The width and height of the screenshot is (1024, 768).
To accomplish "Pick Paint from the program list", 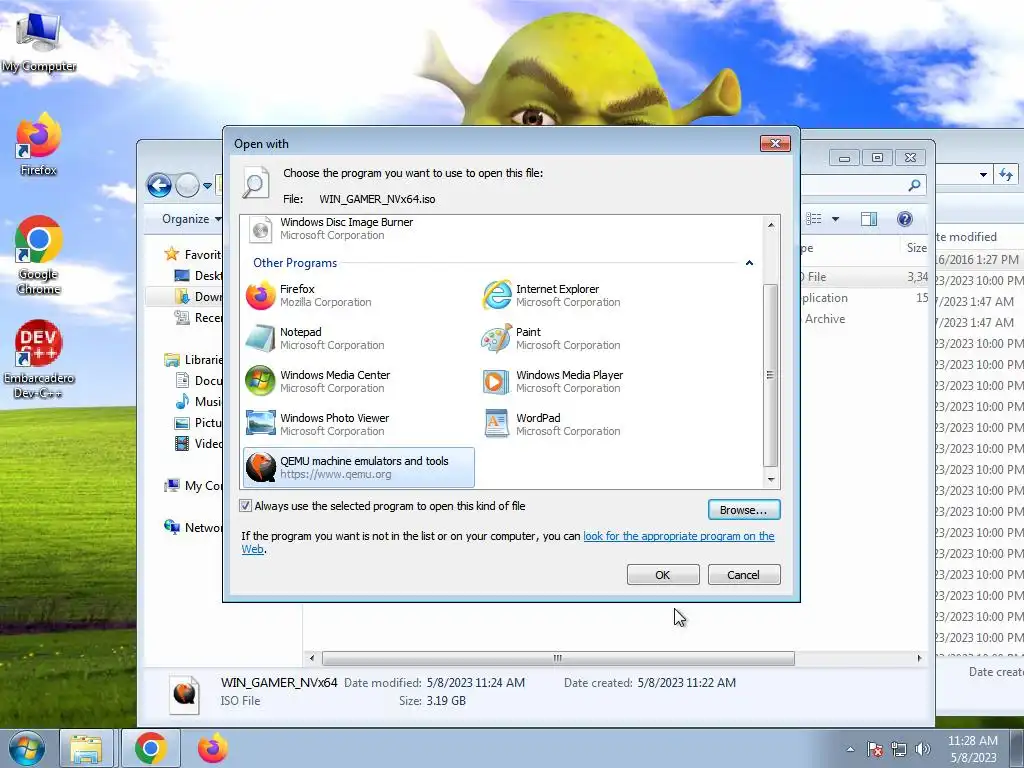I will pos(594,338).
